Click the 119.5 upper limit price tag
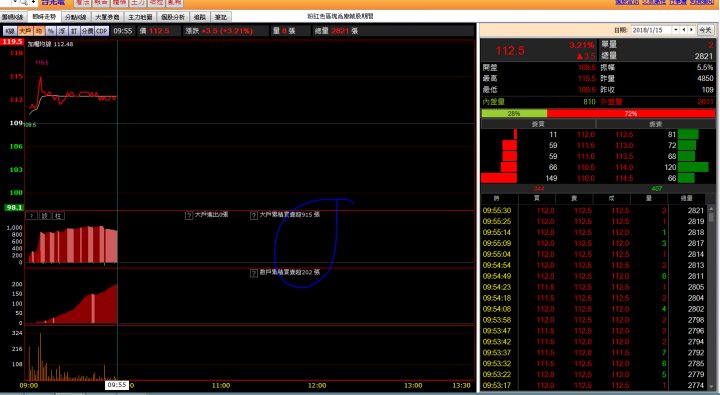This screenshot has width=720, height=395. [12, 42]
